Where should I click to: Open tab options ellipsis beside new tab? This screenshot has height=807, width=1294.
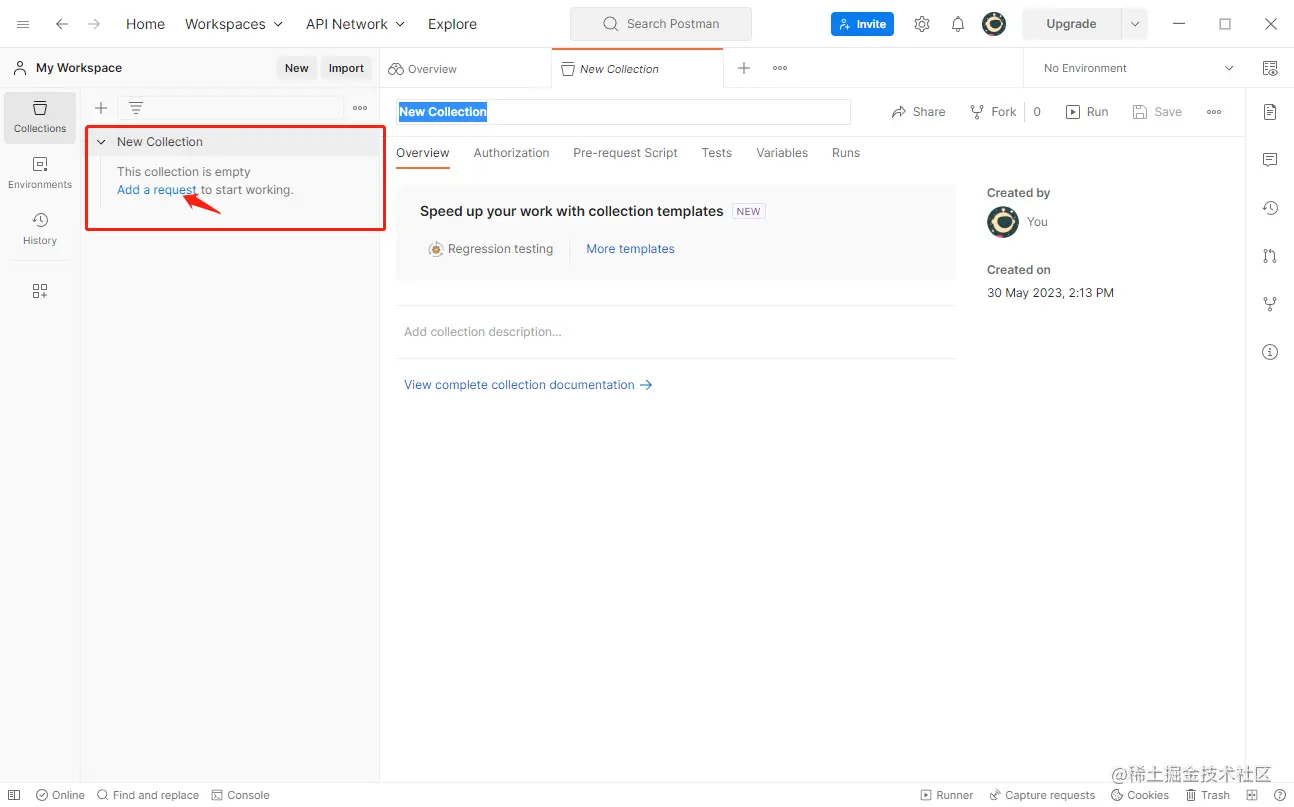[x=780, y=68]
